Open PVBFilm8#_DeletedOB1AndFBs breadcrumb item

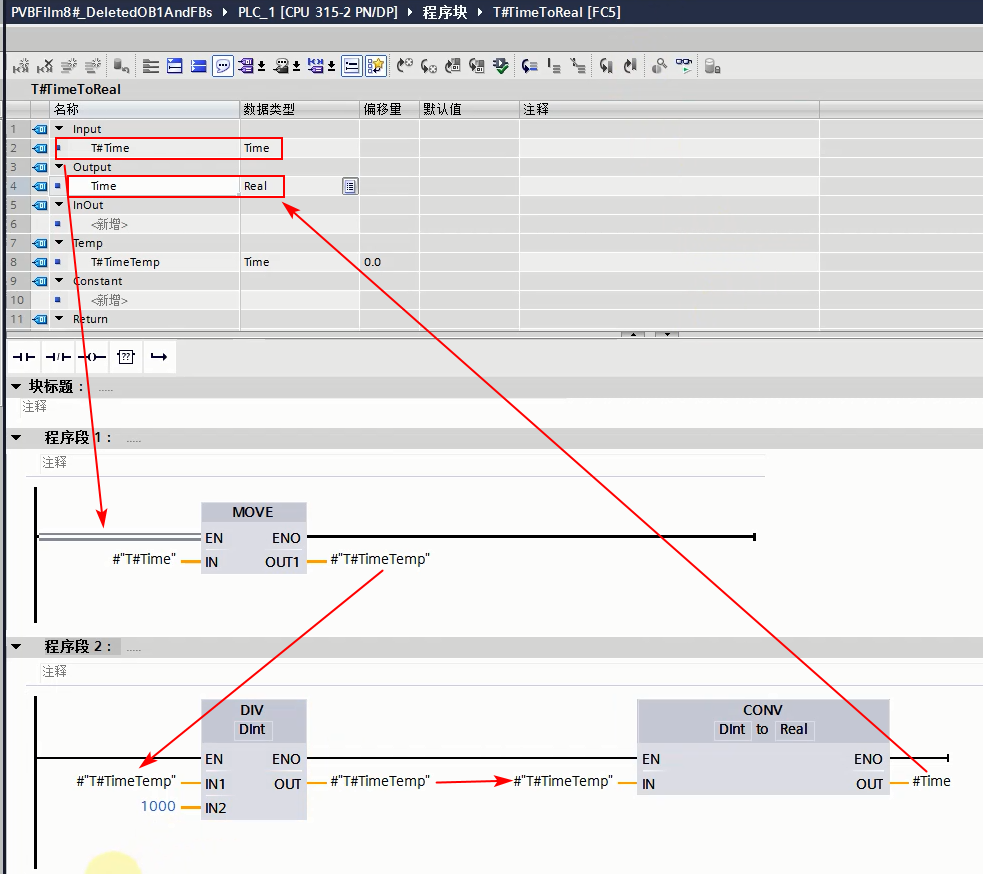click(112, 12)
